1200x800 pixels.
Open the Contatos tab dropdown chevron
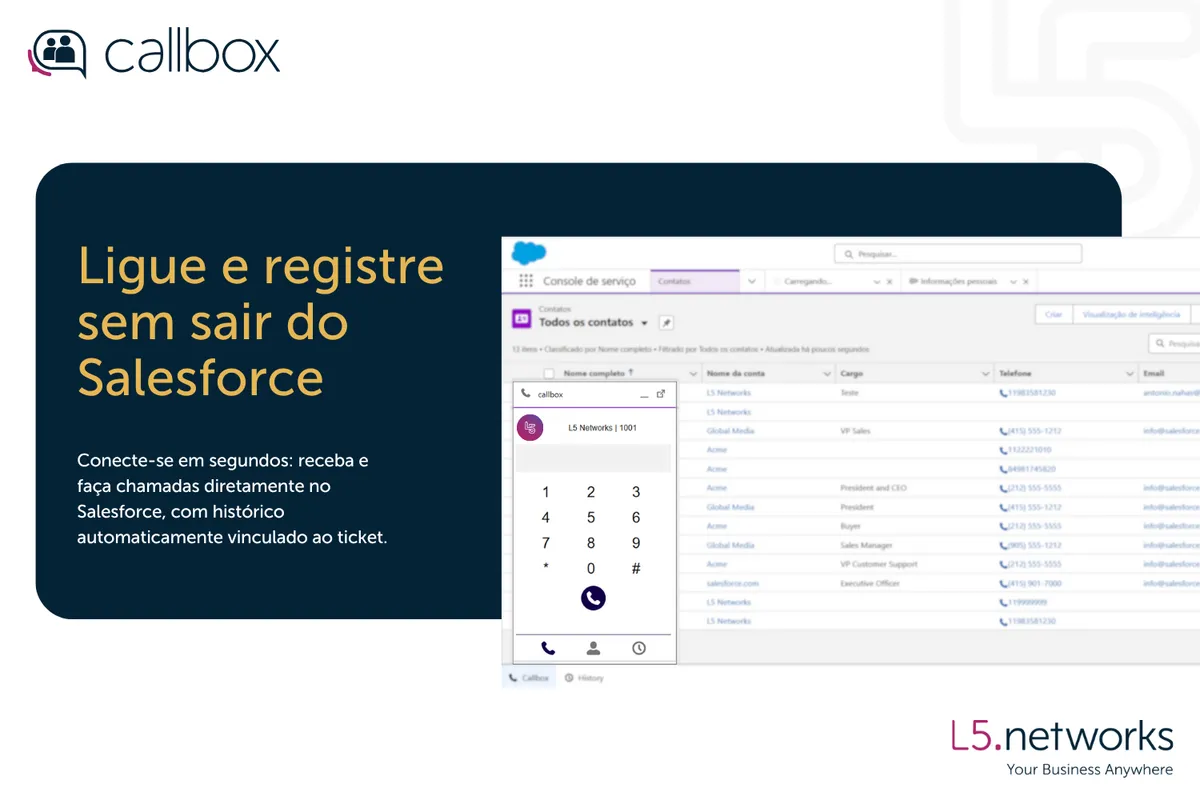click(751, 282)
